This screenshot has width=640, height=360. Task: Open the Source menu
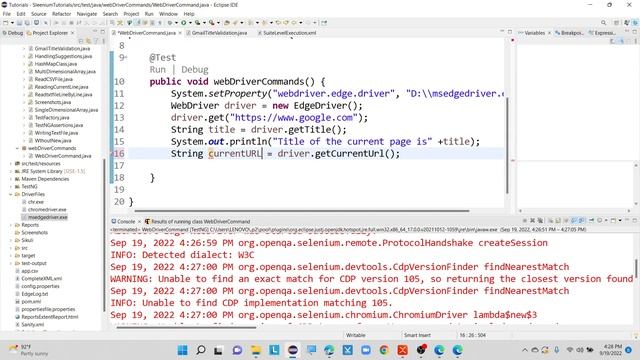(x=39, y=14)
